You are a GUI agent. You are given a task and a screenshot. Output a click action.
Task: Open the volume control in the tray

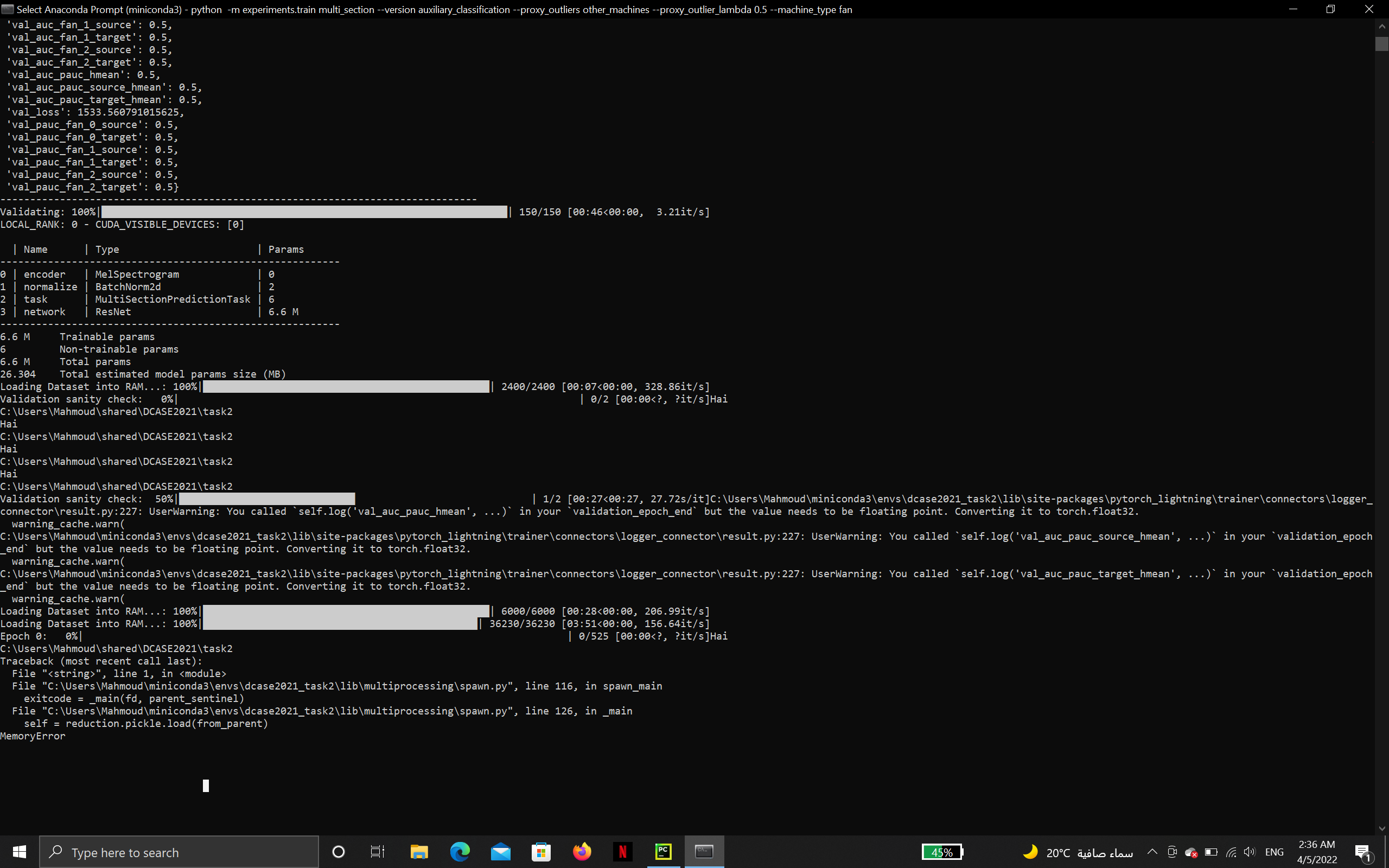click(1250, 852)
